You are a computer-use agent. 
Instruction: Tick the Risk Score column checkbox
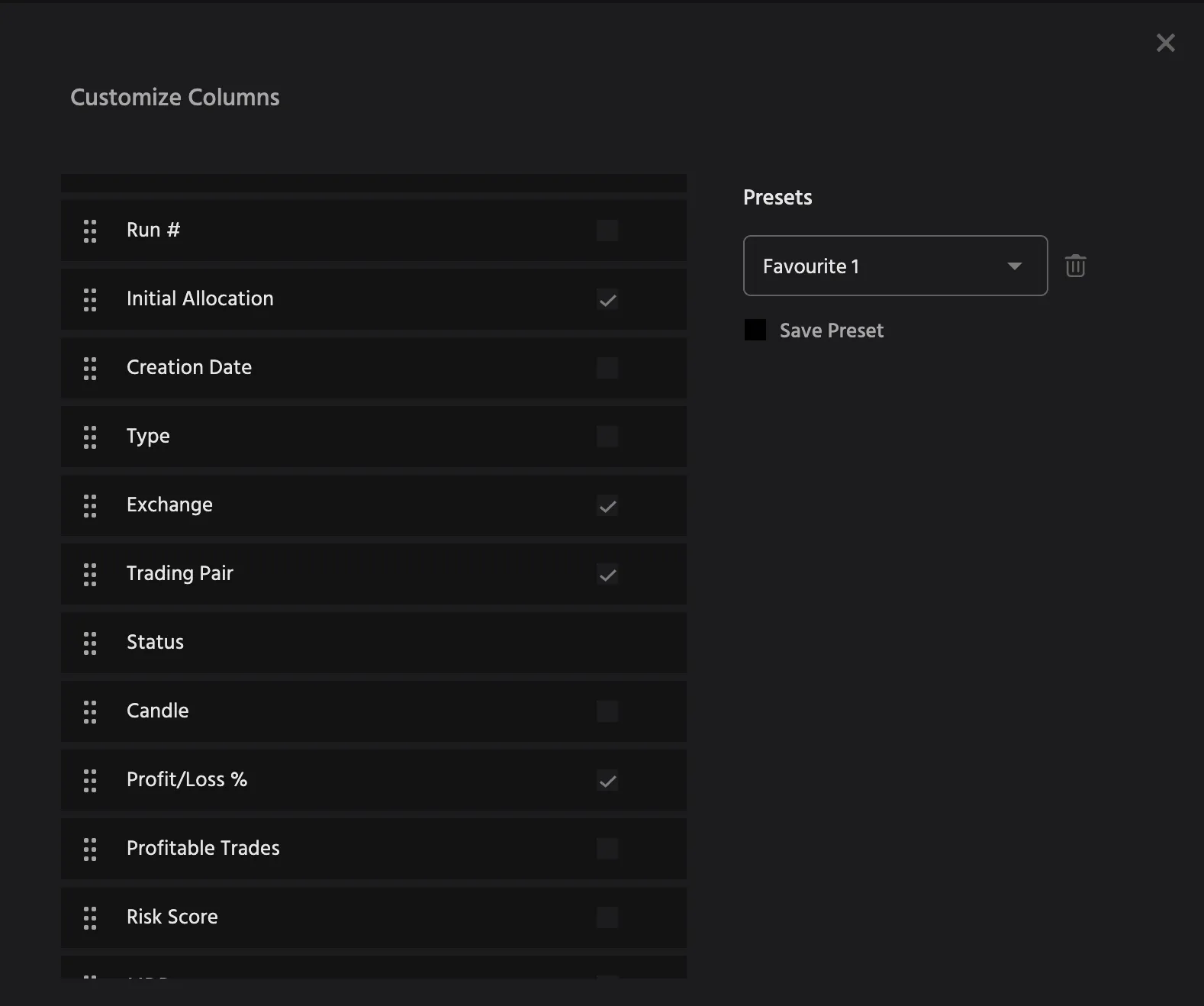click(607, 917)
